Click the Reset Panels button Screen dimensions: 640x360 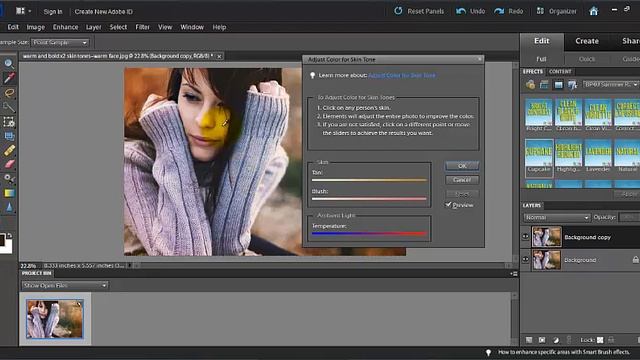pos(419,11)
